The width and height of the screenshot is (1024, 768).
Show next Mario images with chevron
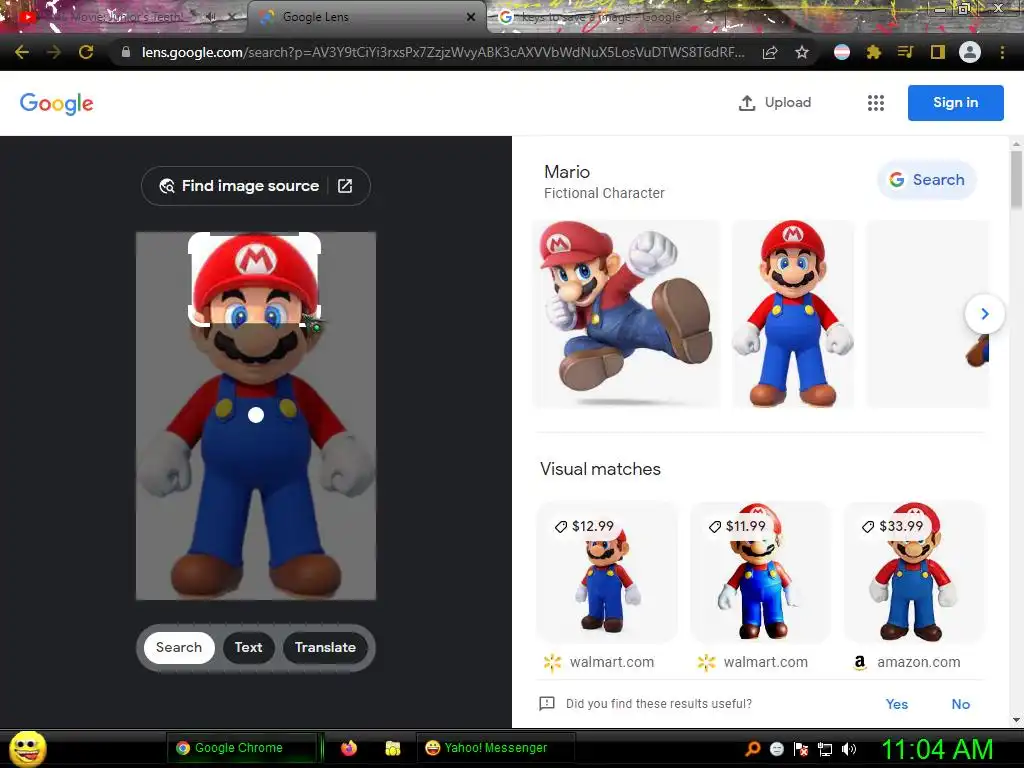[x=984, y=314]
